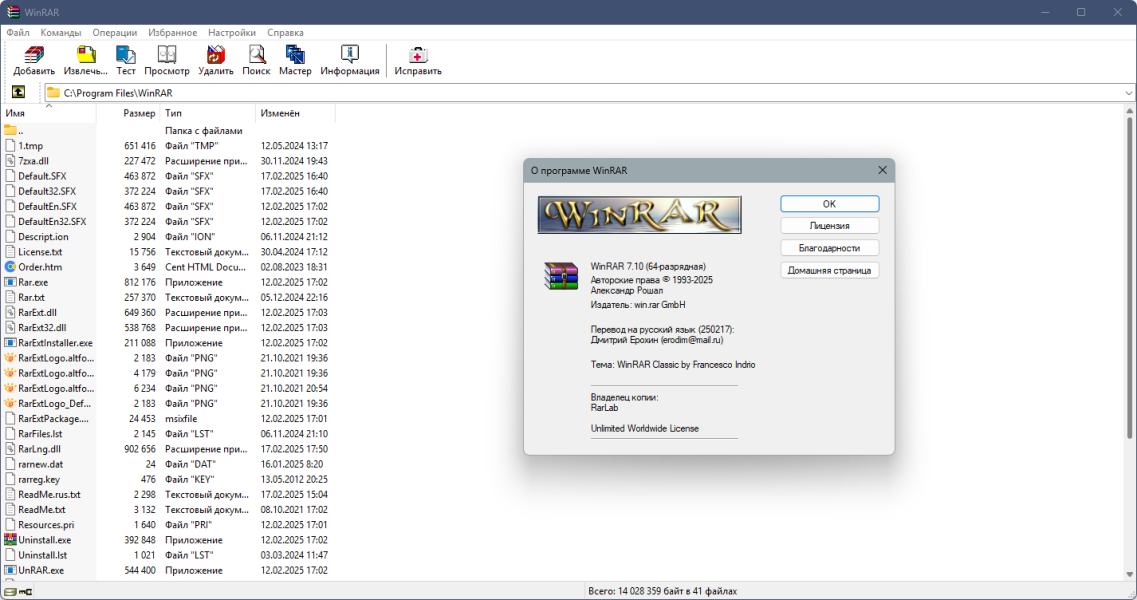Select the Order.htm file icon

10,267
